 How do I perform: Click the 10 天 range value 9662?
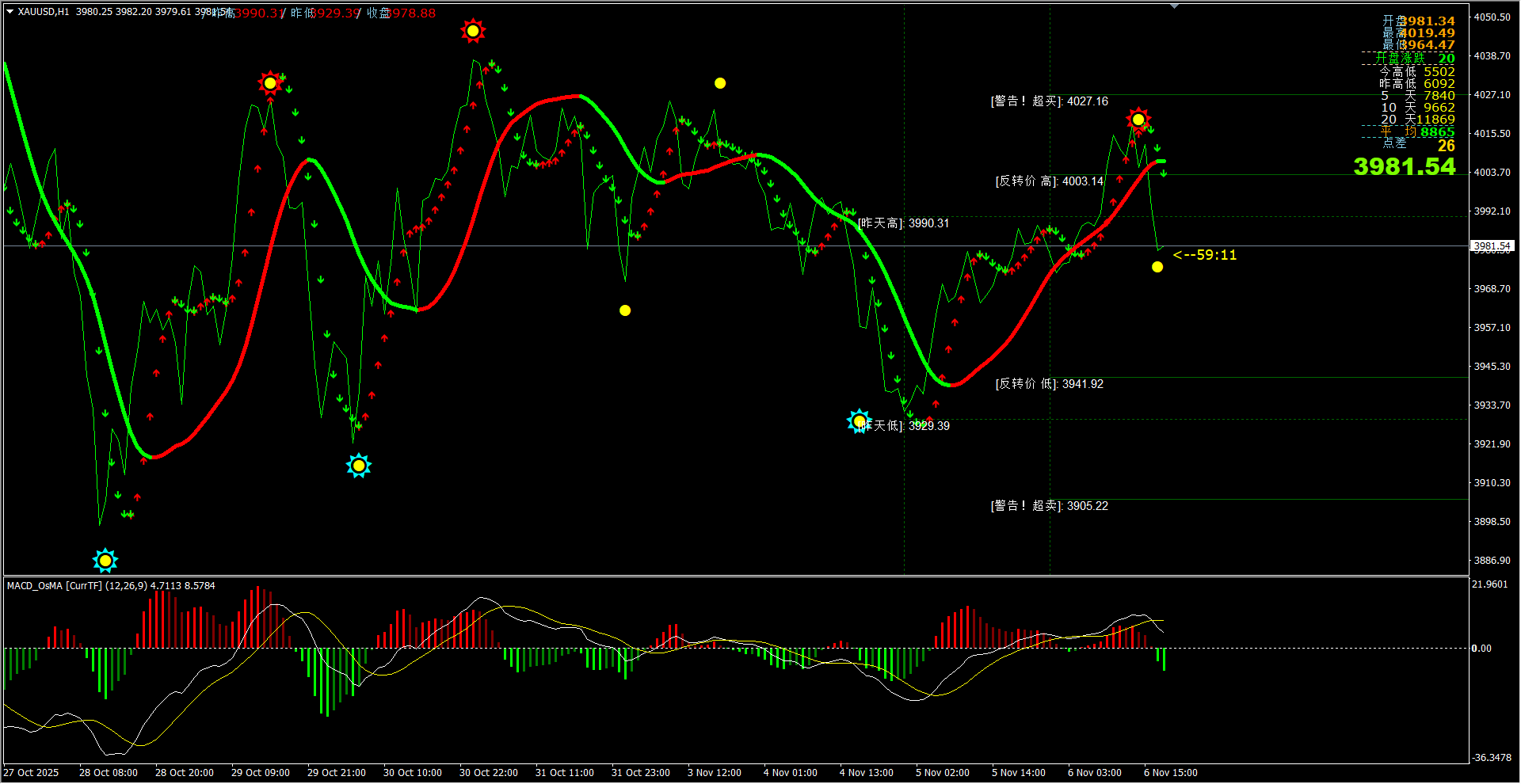pos(1439,108)
